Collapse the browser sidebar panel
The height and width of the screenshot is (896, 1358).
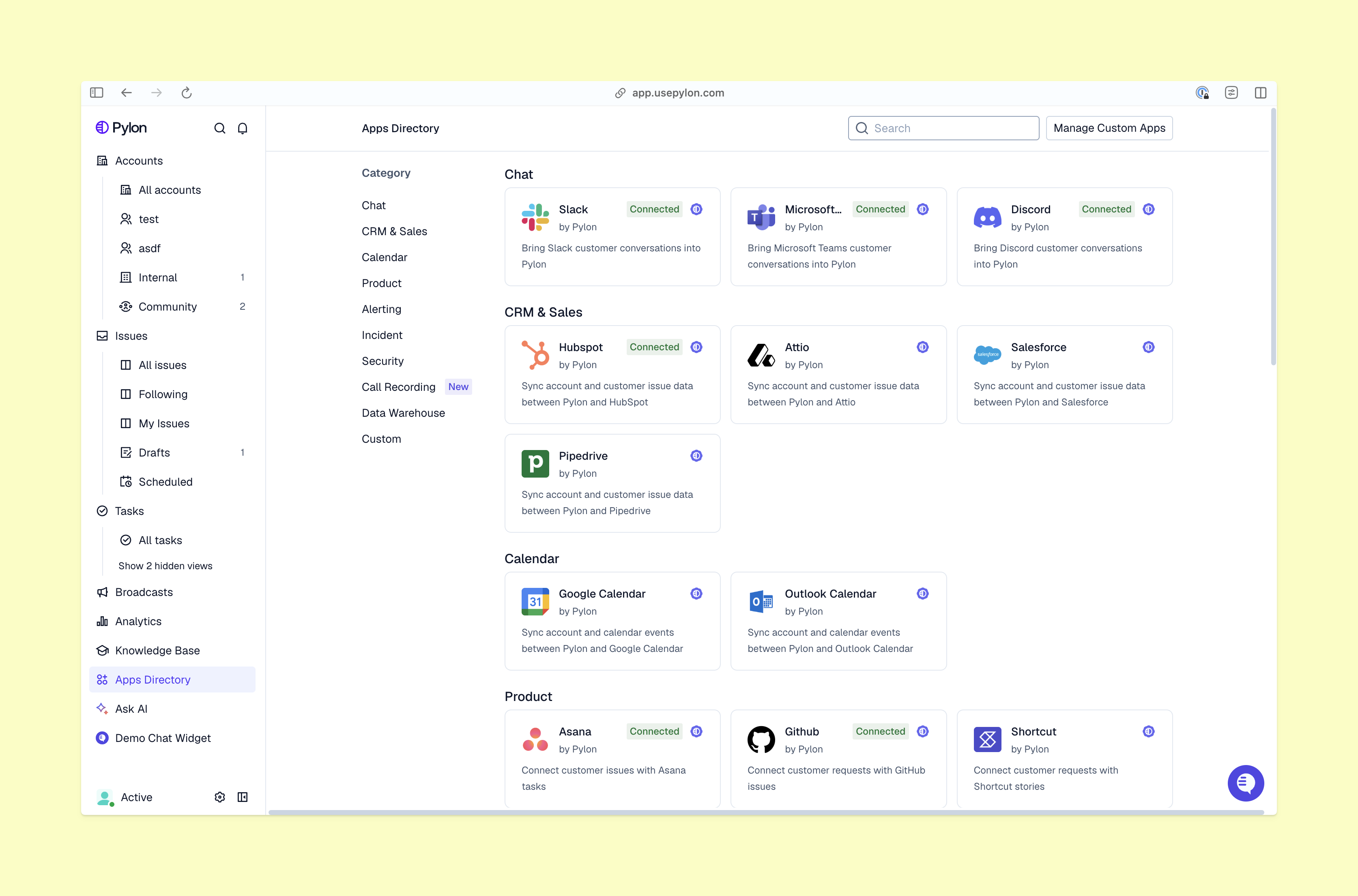click(96, 92)
